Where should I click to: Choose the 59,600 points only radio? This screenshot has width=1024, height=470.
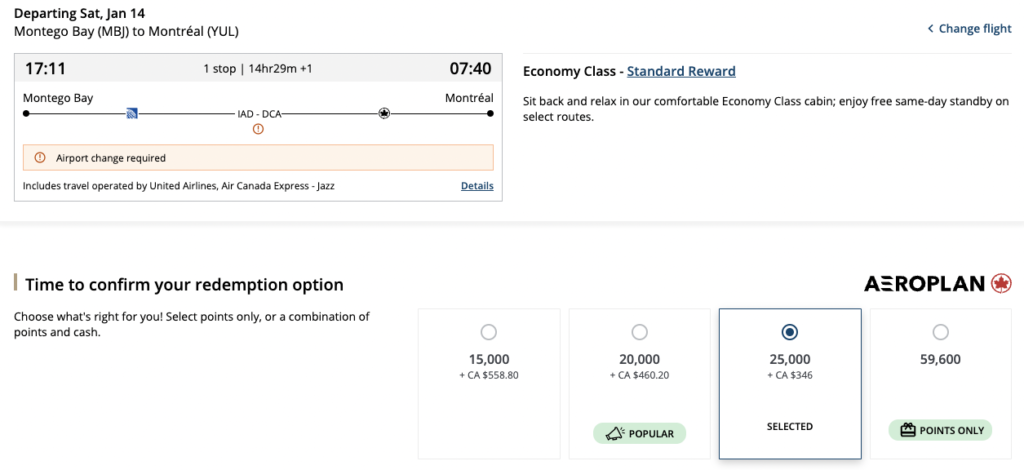(x=940, y=332)
